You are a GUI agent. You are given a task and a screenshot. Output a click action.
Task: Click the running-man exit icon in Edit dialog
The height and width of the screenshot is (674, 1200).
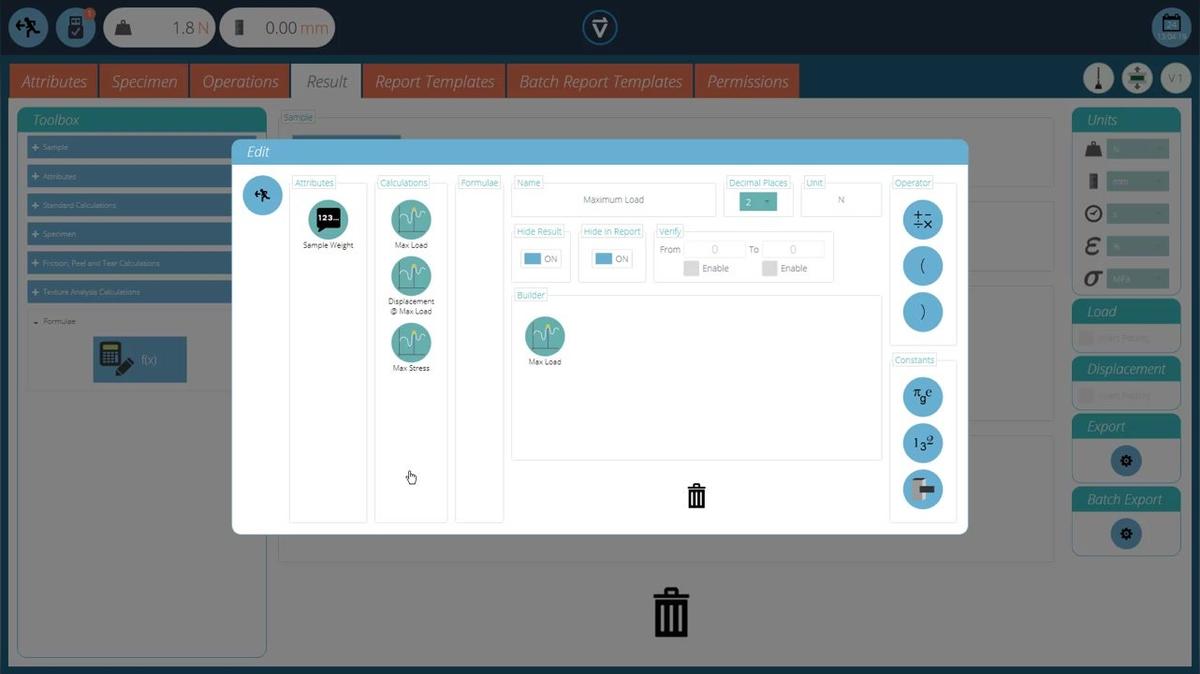(x=262, y=195)
